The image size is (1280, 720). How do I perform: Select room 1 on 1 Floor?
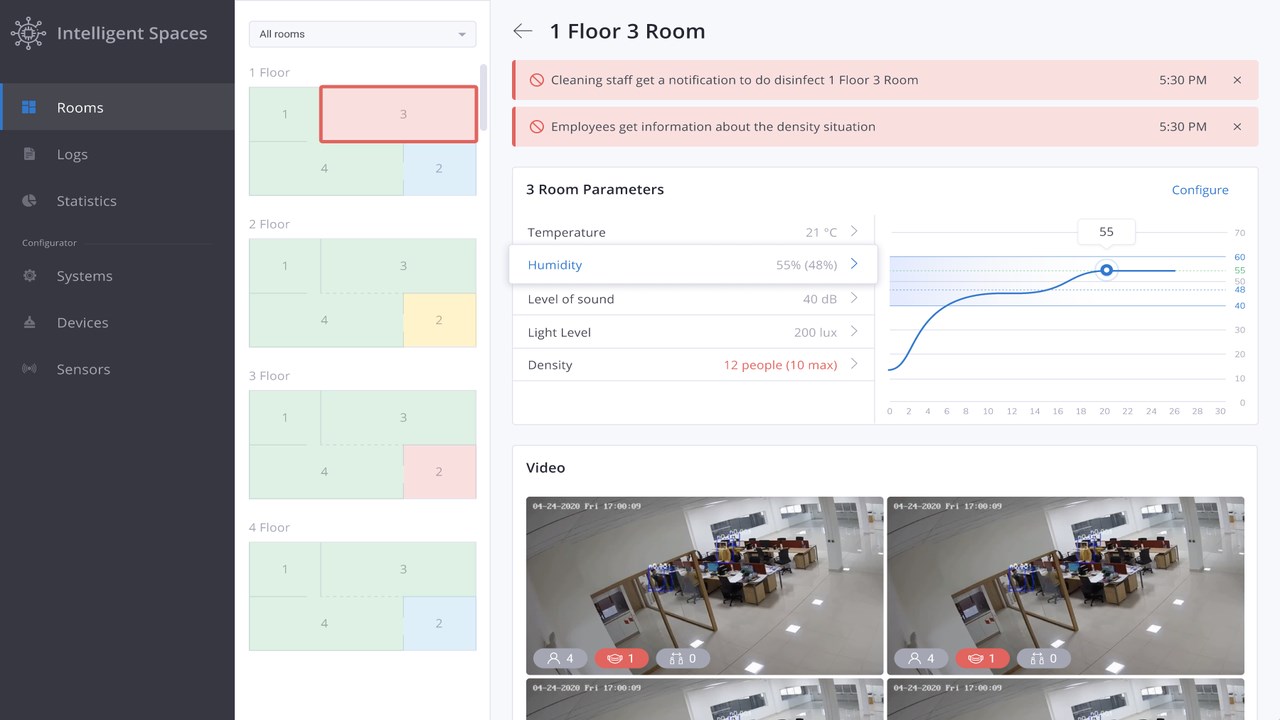click(285, 114)
